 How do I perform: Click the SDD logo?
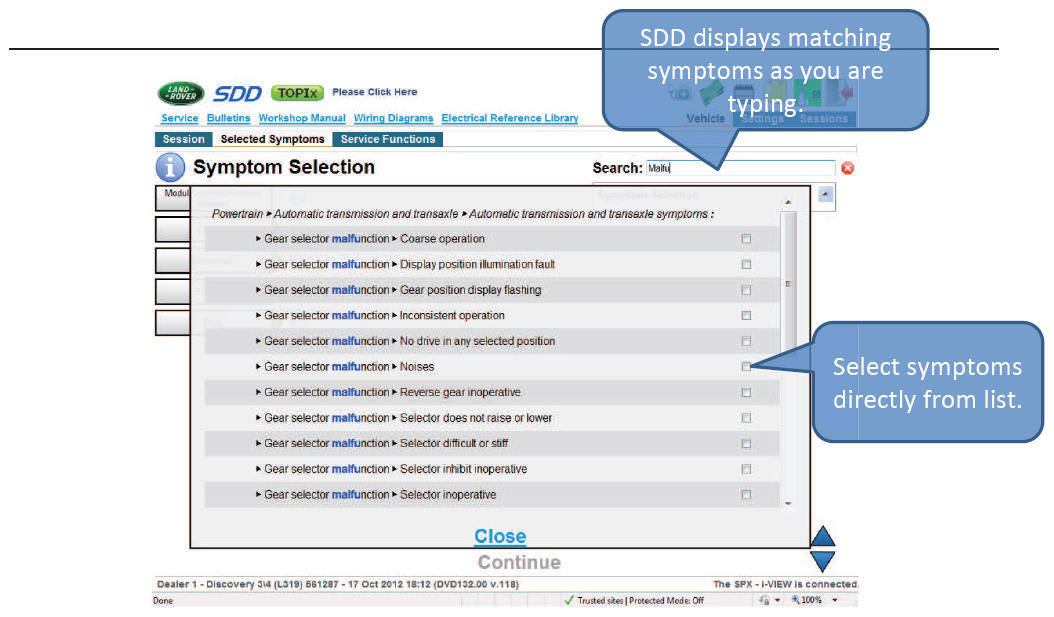click(237, 94)
